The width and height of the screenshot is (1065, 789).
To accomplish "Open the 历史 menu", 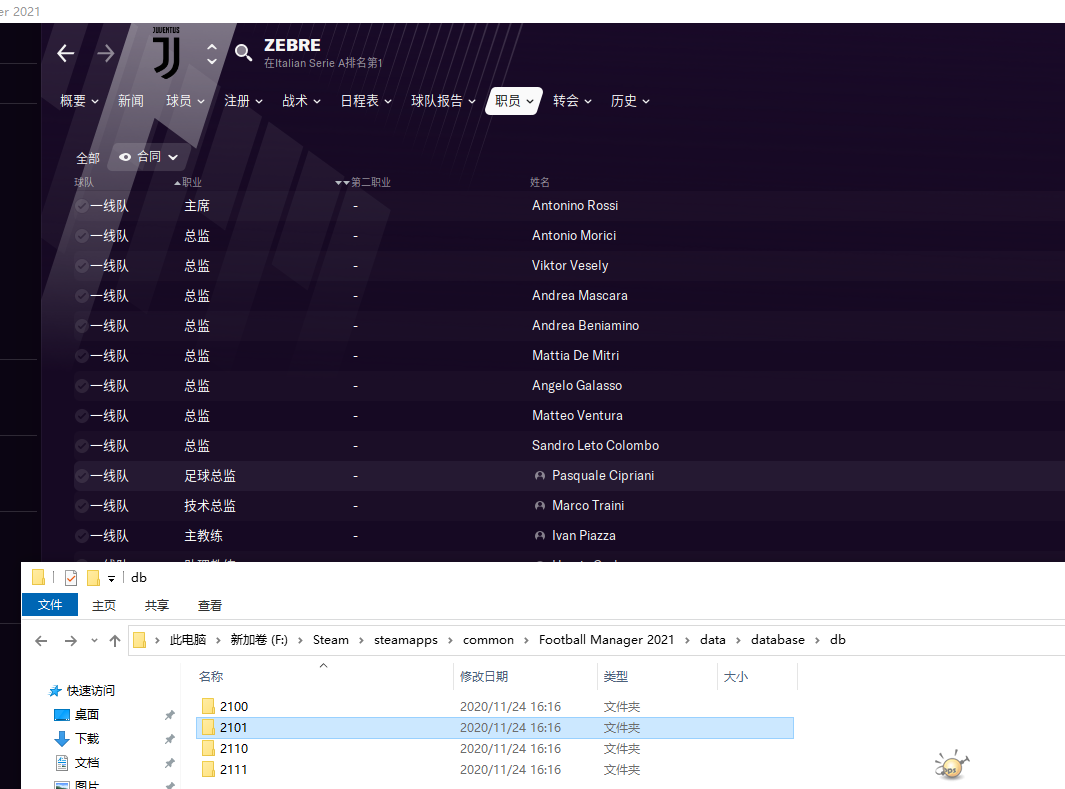I will tap(630, 101).
